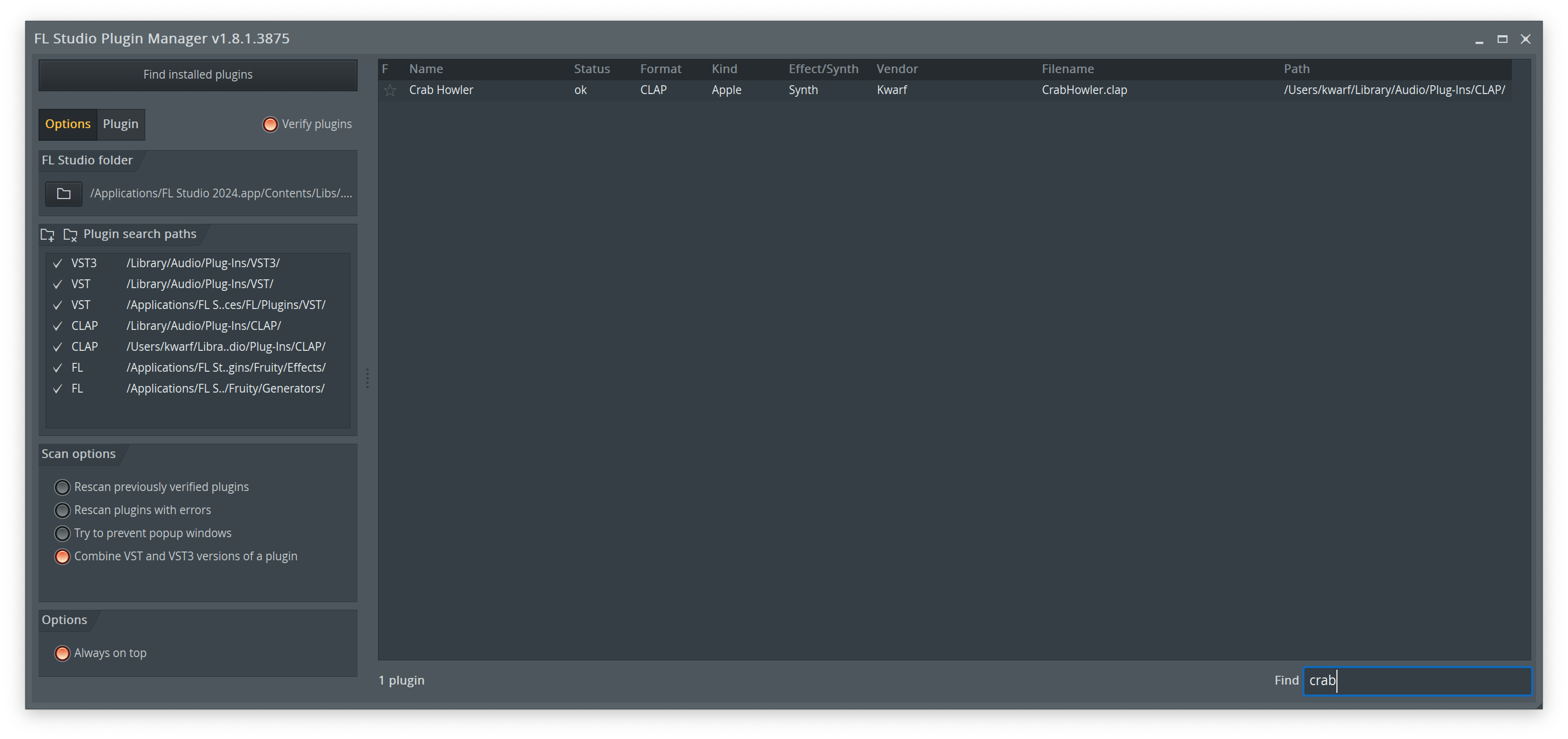
Task: Click the Kwarf vendor cell
Action: (x=892, y=90)
